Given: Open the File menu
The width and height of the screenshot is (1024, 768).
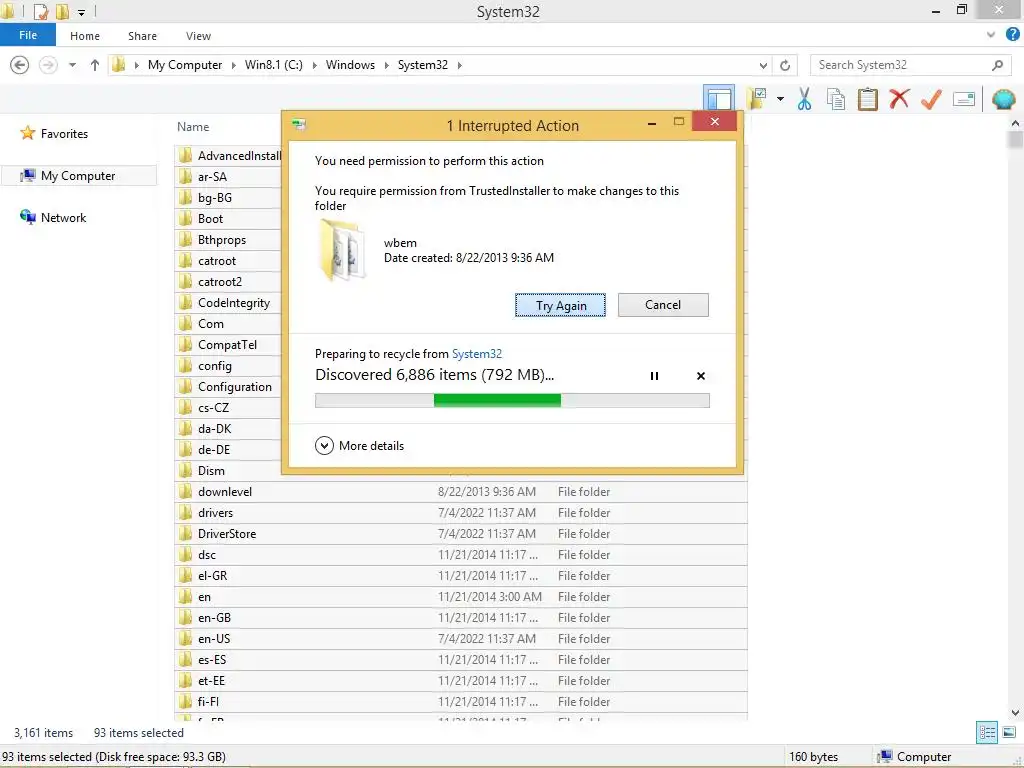Looking at the screenshot, I should [x=28, y=35].
